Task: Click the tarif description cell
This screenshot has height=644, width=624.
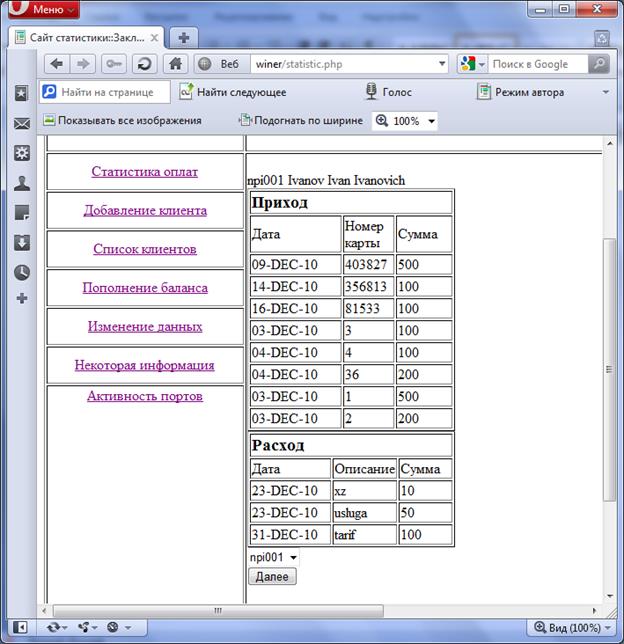Action: (365, 535)
